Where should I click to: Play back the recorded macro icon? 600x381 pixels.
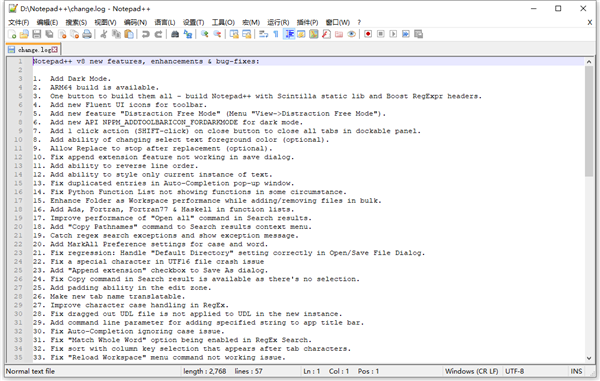(393, 34)
